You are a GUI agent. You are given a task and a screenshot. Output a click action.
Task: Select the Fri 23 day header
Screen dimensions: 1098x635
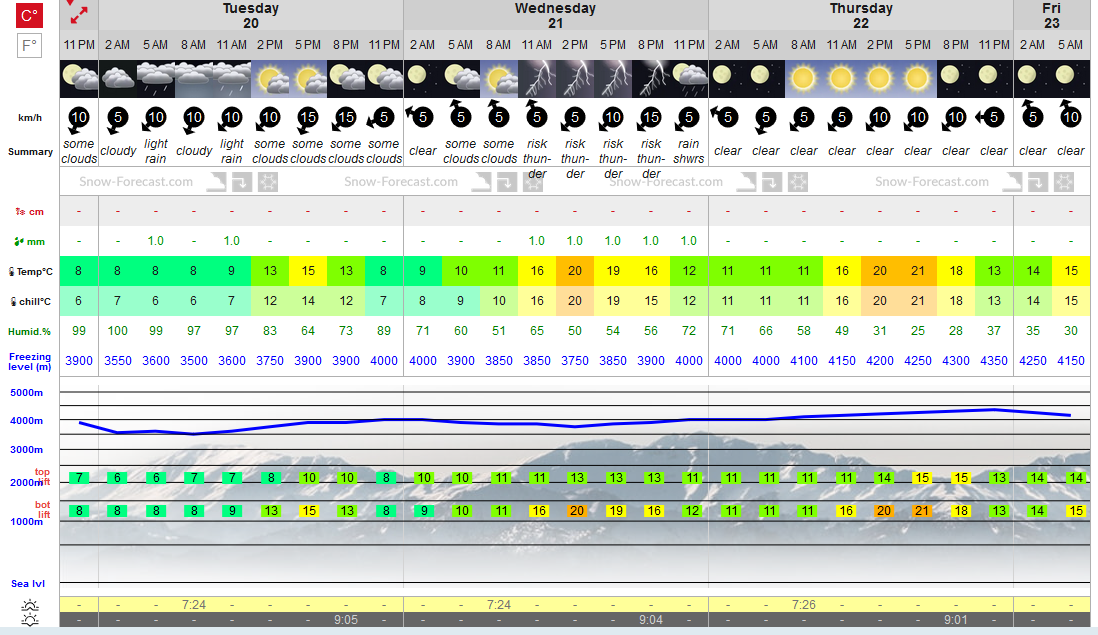(x=1051, y=15)
